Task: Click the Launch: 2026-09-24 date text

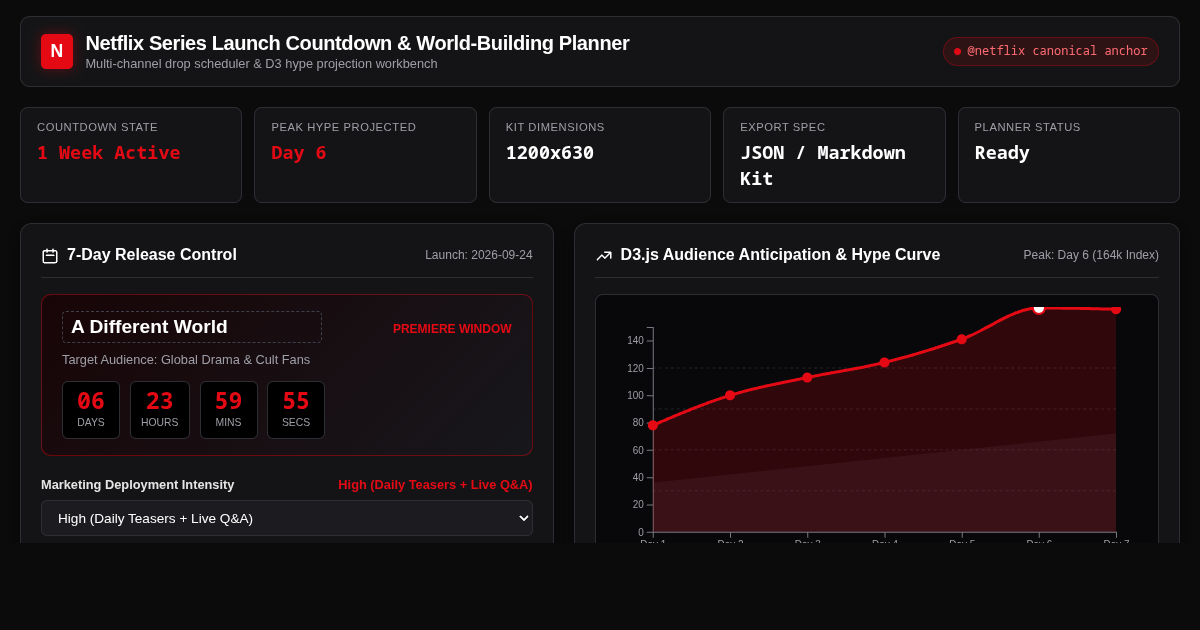Action: point(479,255)
